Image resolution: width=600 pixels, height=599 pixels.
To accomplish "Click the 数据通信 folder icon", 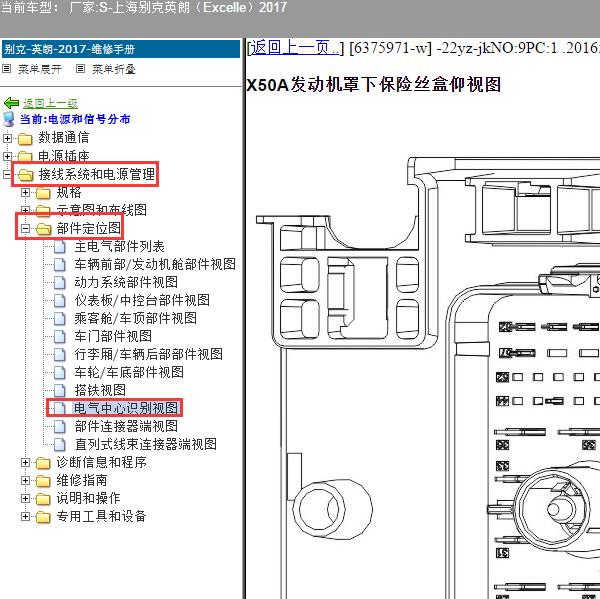I will click(x=25, y=139).
